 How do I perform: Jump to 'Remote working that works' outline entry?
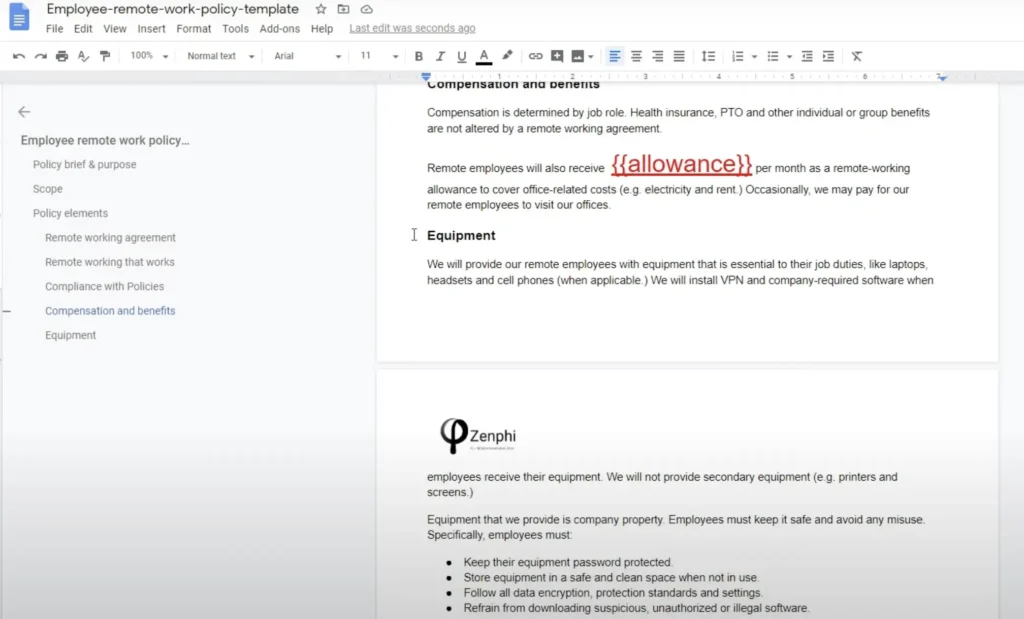pyautogui.click(x=110, y=262)
